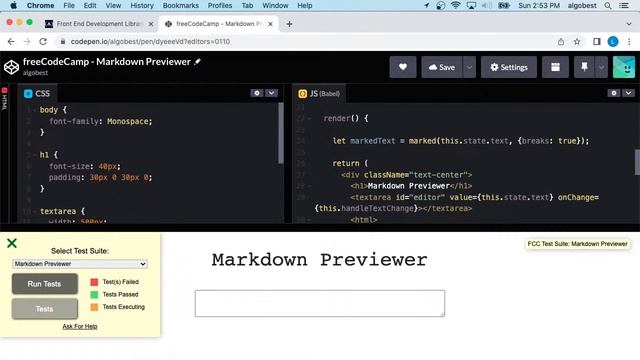Click the FCC Test Suite badge
The height and width of the screenshot is (360, 640).
pyautogui.click(x=577, y=244)
